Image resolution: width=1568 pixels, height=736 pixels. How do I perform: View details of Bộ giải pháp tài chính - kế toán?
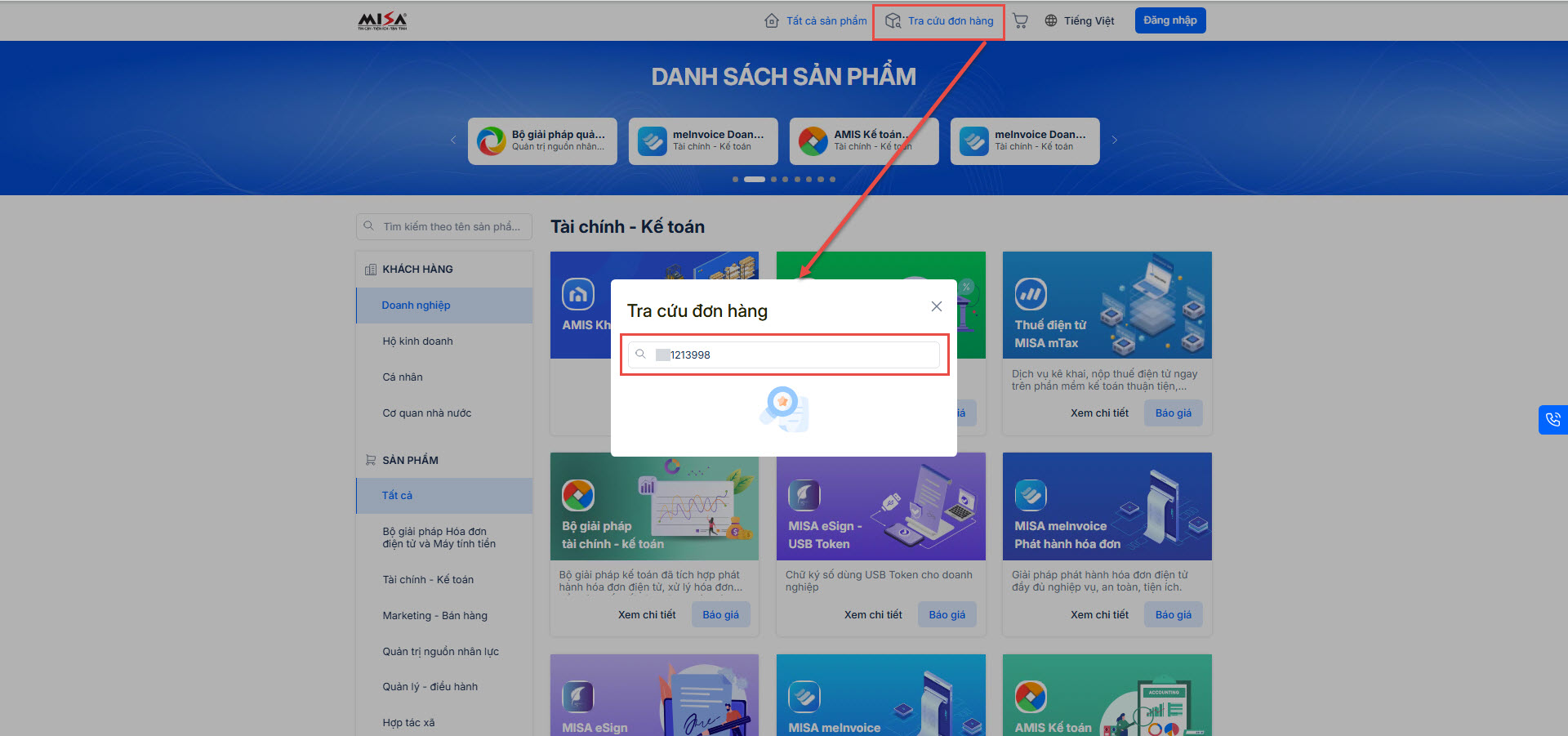(647, 615)
